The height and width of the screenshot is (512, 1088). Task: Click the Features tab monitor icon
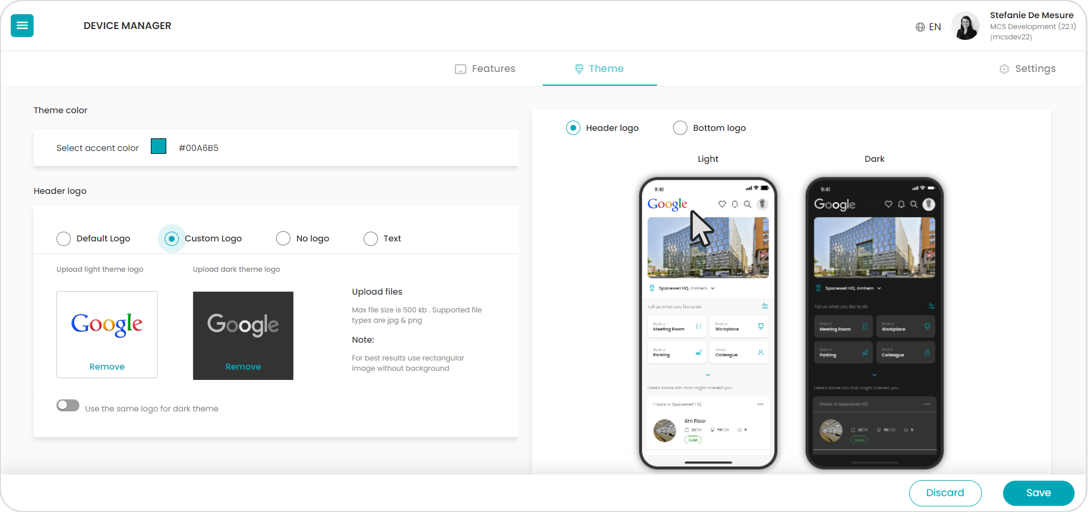(x=460, y=69)
